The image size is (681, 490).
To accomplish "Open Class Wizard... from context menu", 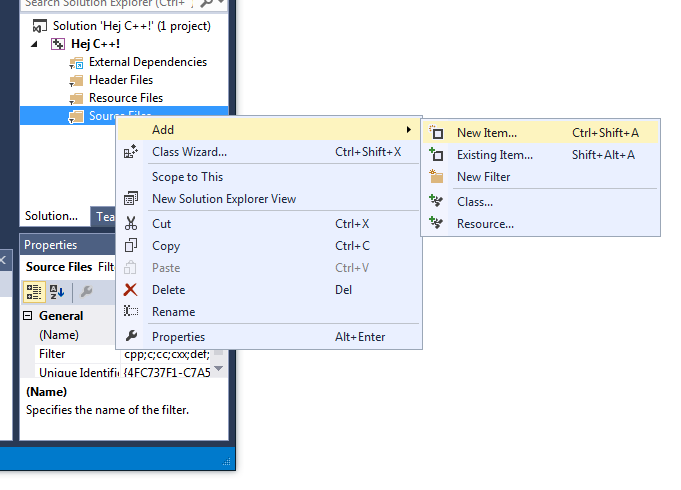I will coord(269,152).
